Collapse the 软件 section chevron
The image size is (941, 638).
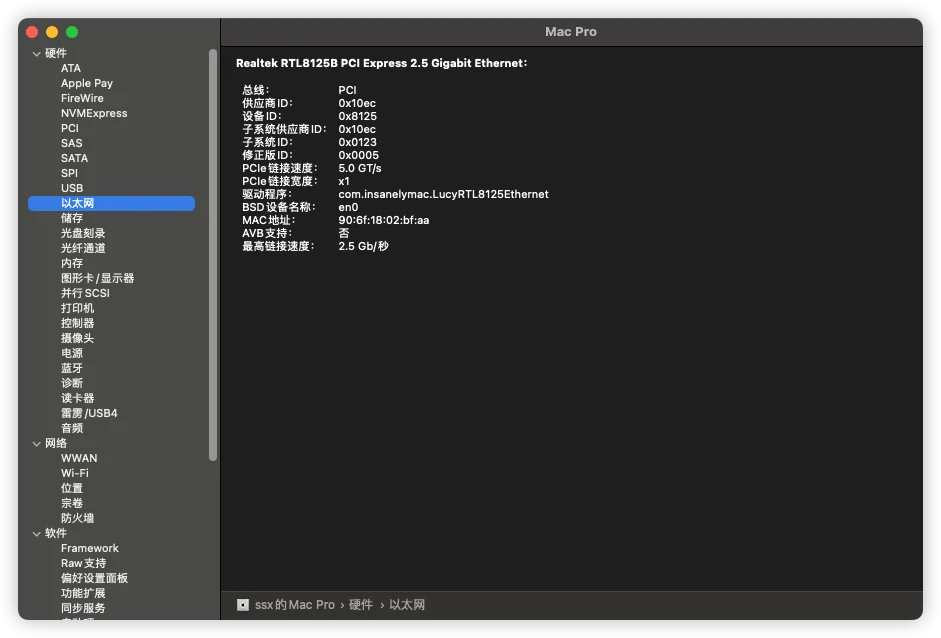(x=37, y=534)
